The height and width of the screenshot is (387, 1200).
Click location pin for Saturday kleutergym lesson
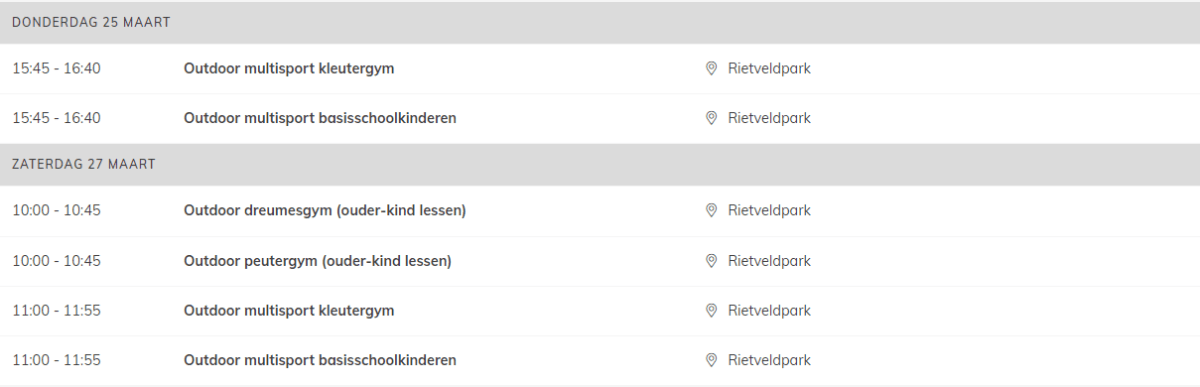(x=711, y=311)
